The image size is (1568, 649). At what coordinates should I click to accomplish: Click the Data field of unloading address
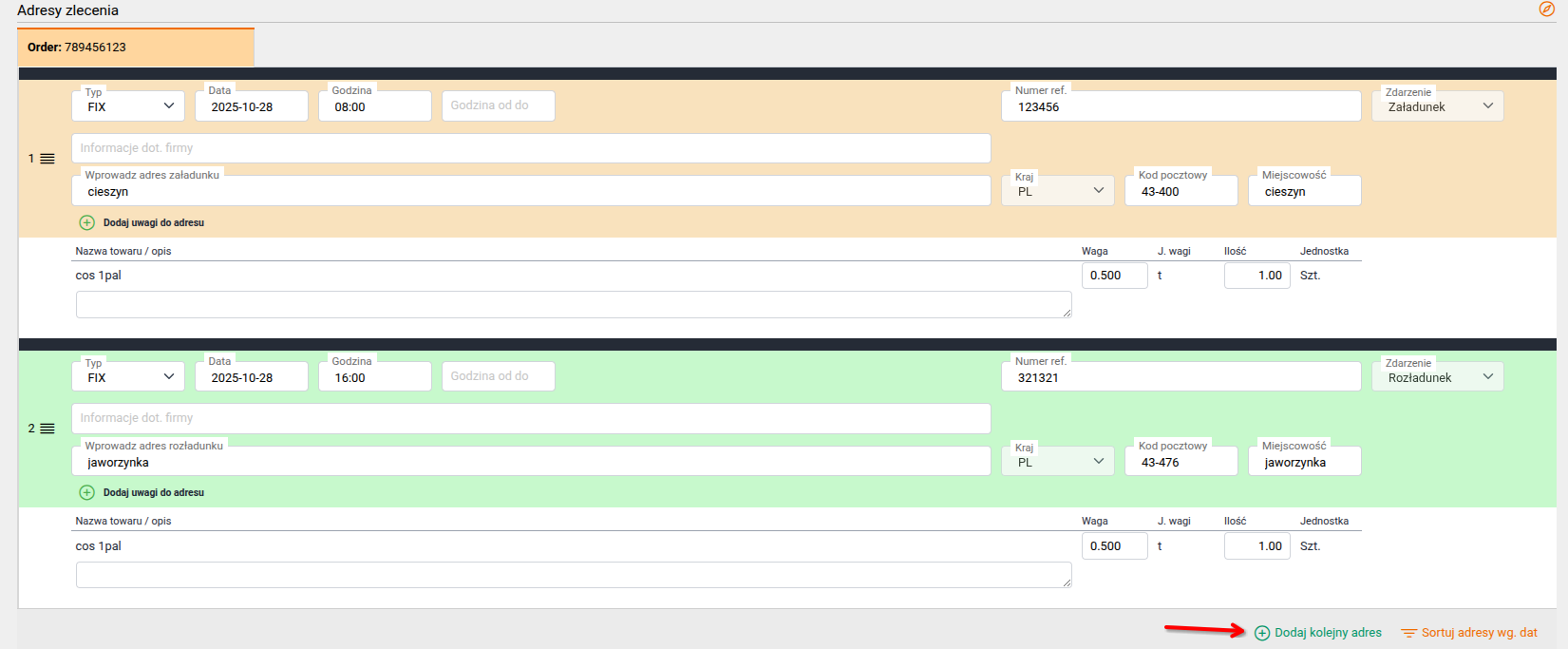click(251, 377)
